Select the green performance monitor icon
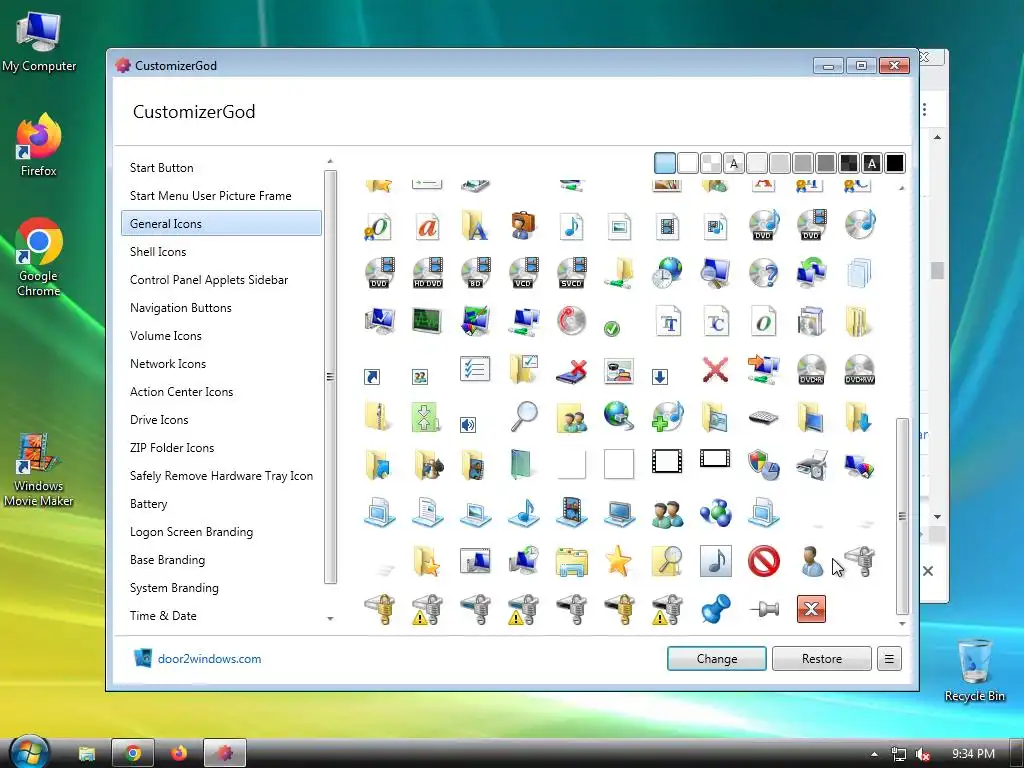1024x768 pixels. tap(427, 321)
